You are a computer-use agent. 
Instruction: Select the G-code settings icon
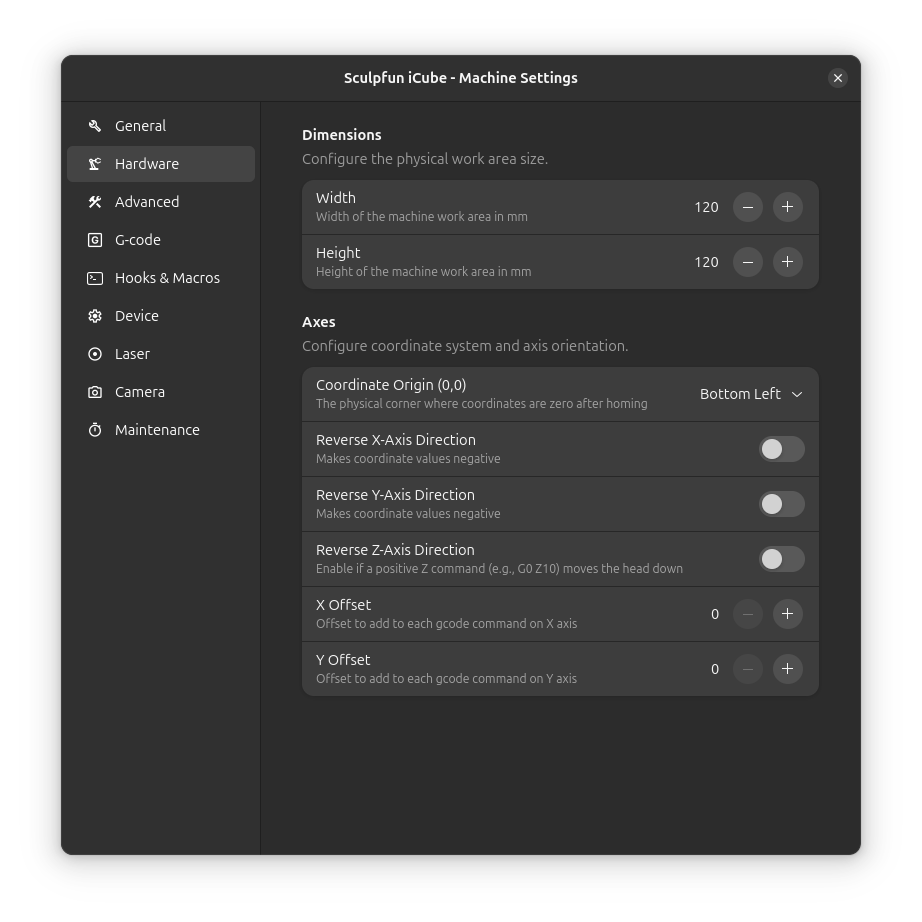[x=94, y=240]
